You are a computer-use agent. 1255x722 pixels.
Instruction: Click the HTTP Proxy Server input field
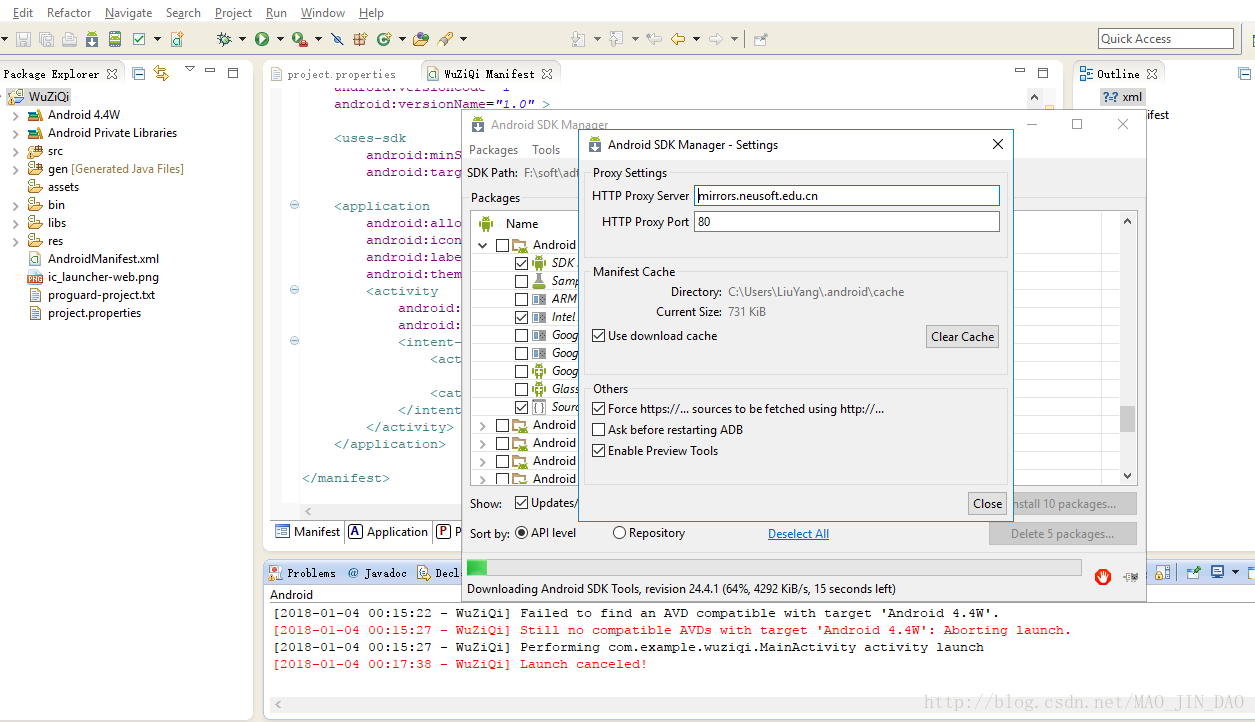(x=847, y=196)
